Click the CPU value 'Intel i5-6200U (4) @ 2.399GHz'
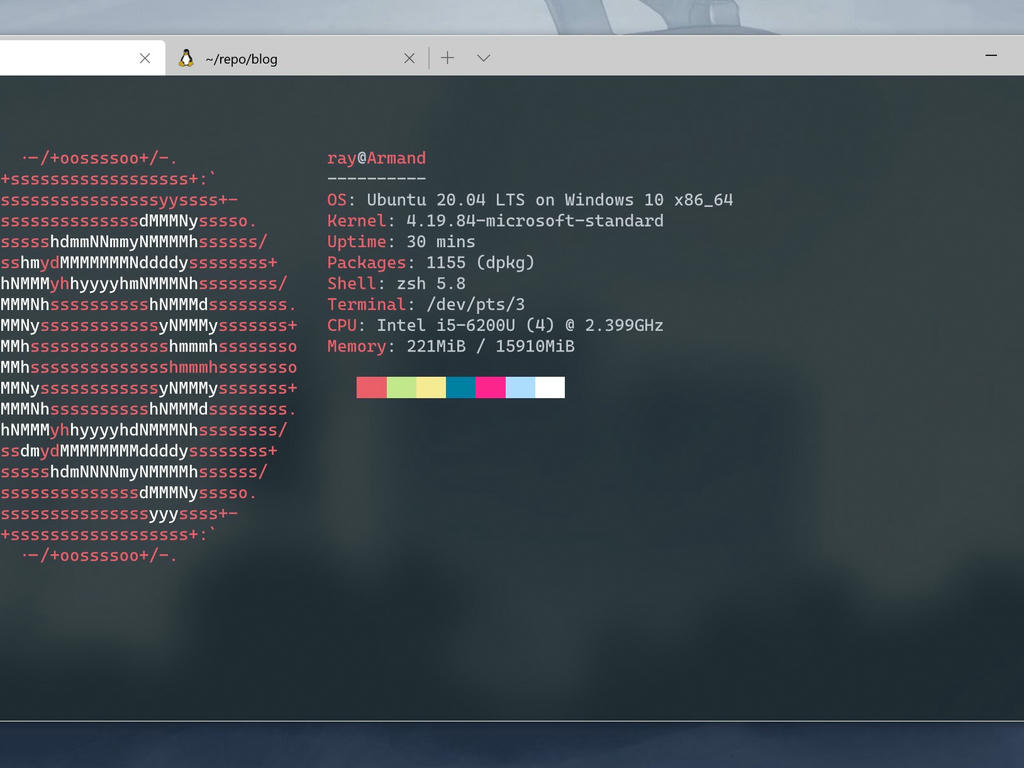Image resolution: width=1024 pixels, height=768 pixels. coord(520,325)
